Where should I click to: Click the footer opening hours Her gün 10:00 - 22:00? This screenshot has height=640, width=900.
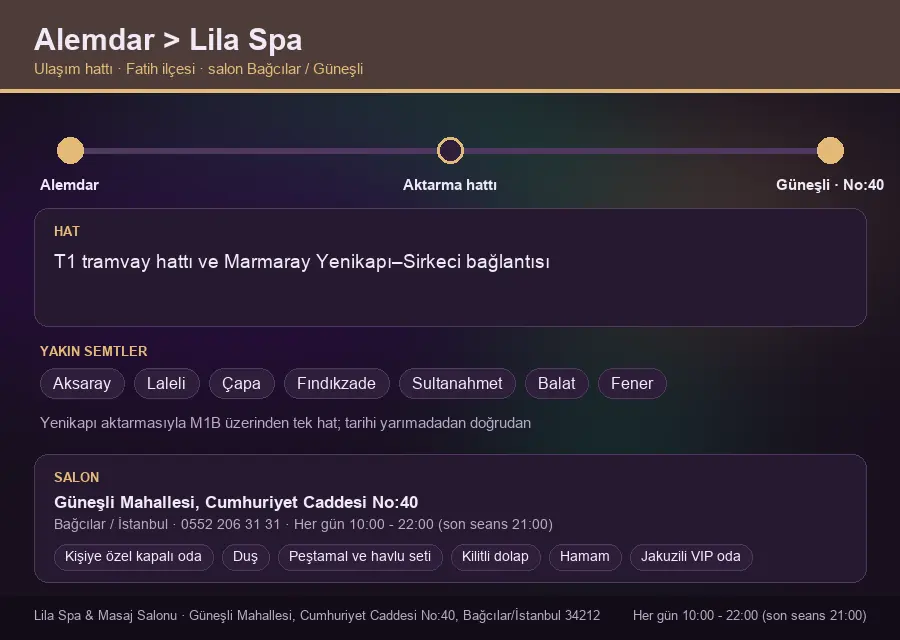click(x=750, y=615)
